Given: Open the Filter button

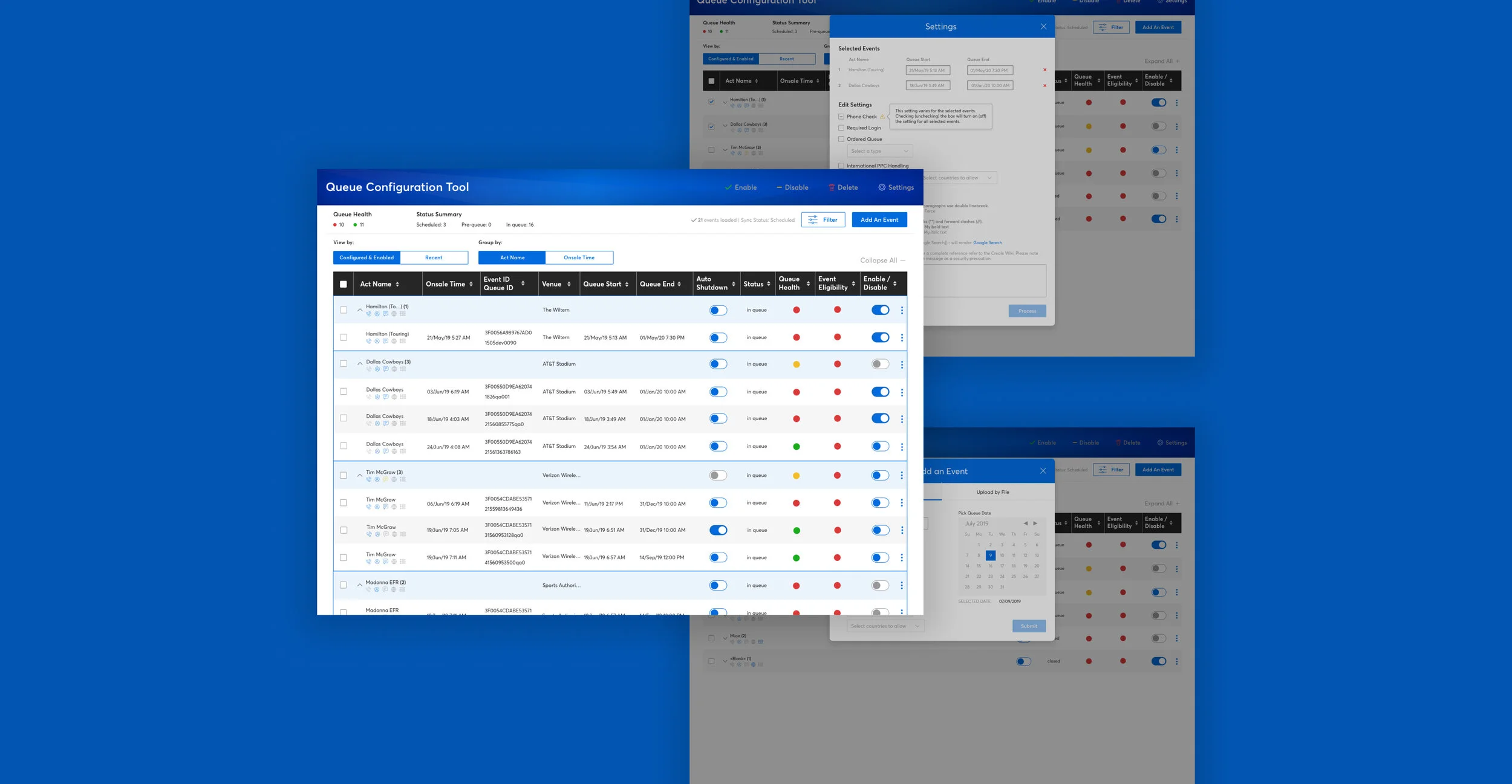Looking at the screenshot, I should (823, 220).
